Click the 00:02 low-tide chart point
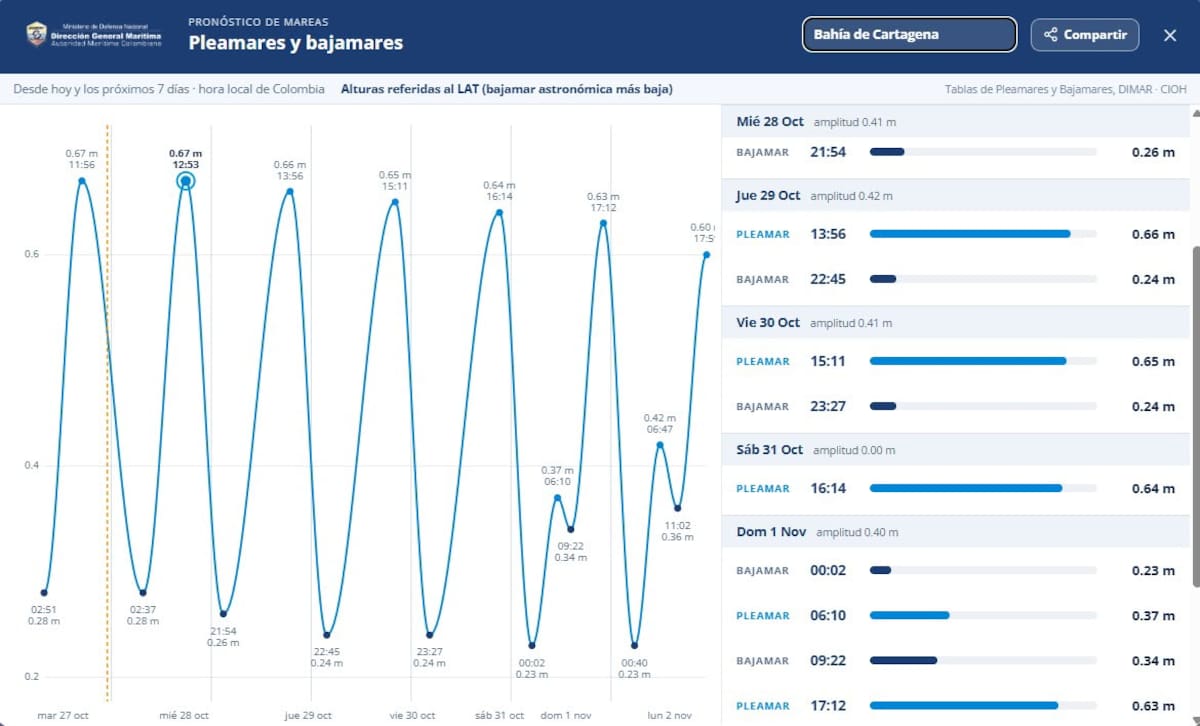Screen dimensions: 1200x726 pos(532,645)
